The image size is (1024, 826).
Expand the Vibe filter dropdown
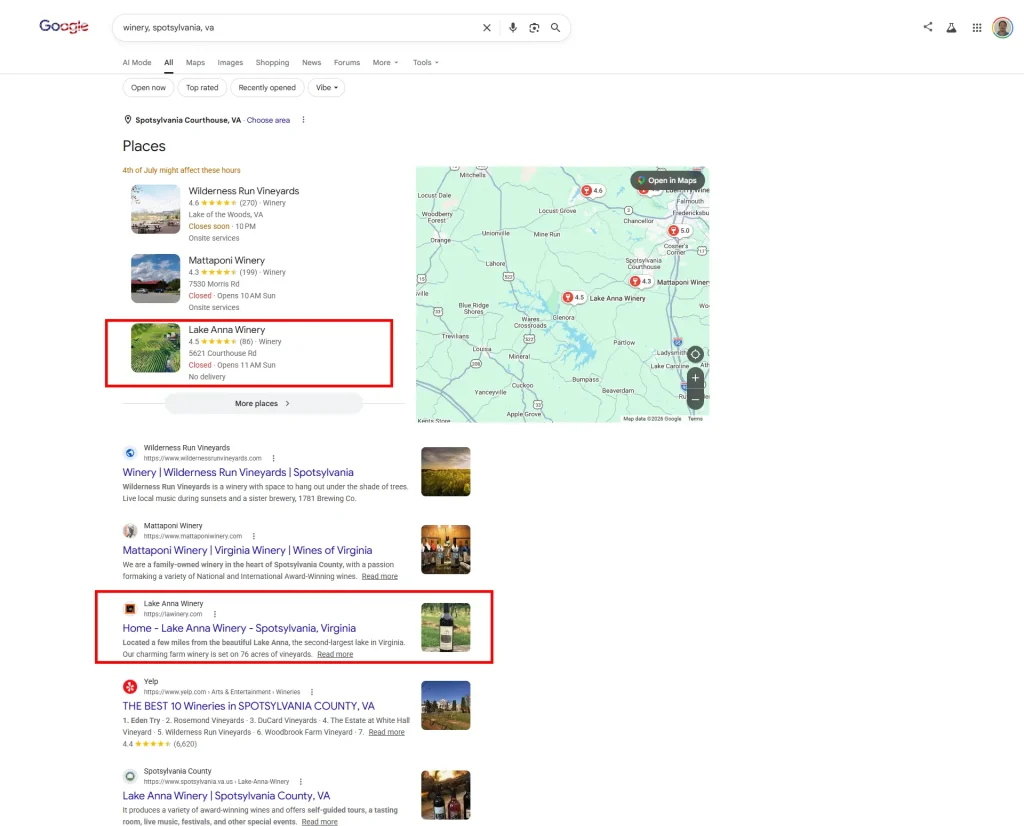point(327,87)
